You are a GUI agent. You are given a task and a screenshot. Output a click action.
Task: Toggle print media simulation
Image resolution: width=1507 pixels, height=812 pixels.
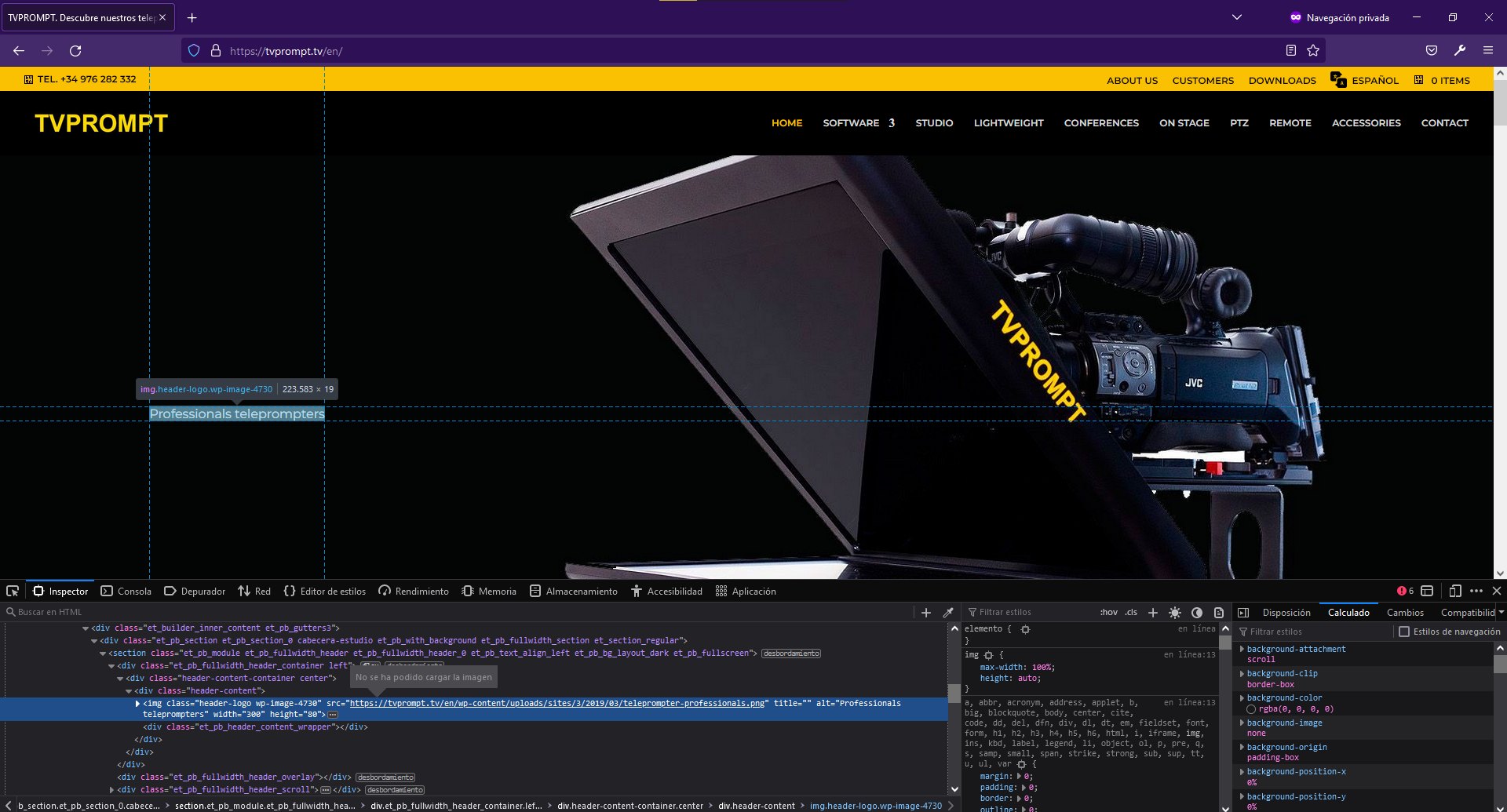click(x=1219, y=612)
